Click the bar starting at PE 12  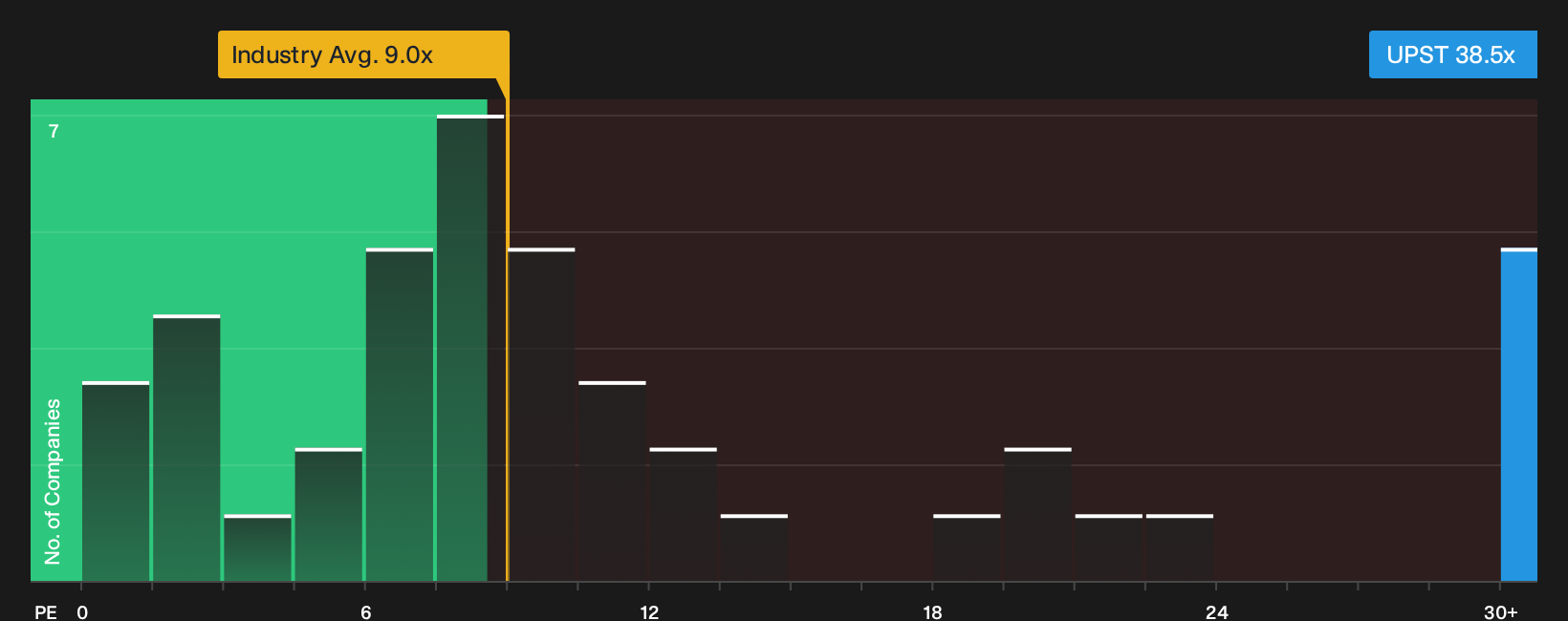pyautogui.click(x=683, y=515)
